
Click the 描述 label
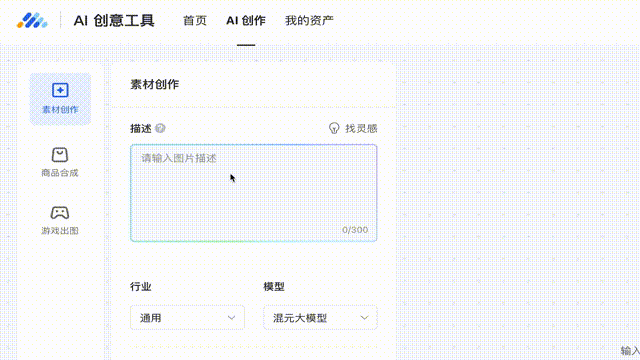pos(141,129)
